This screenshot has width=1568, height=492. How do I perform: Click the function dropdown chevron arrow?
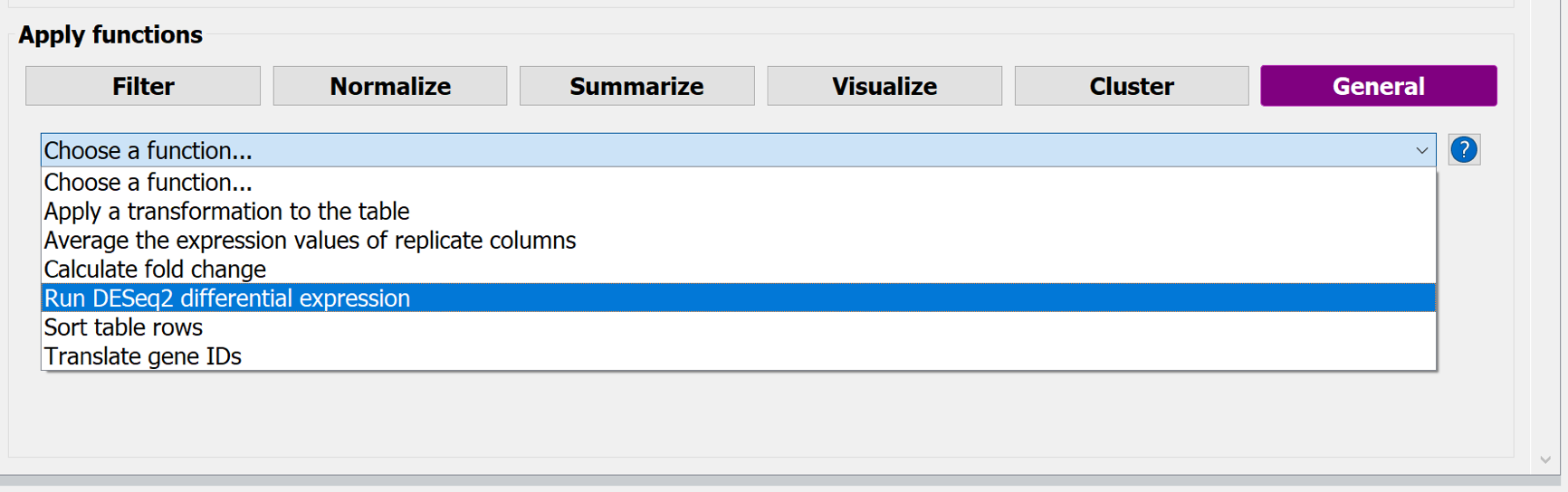[1421, 151]
